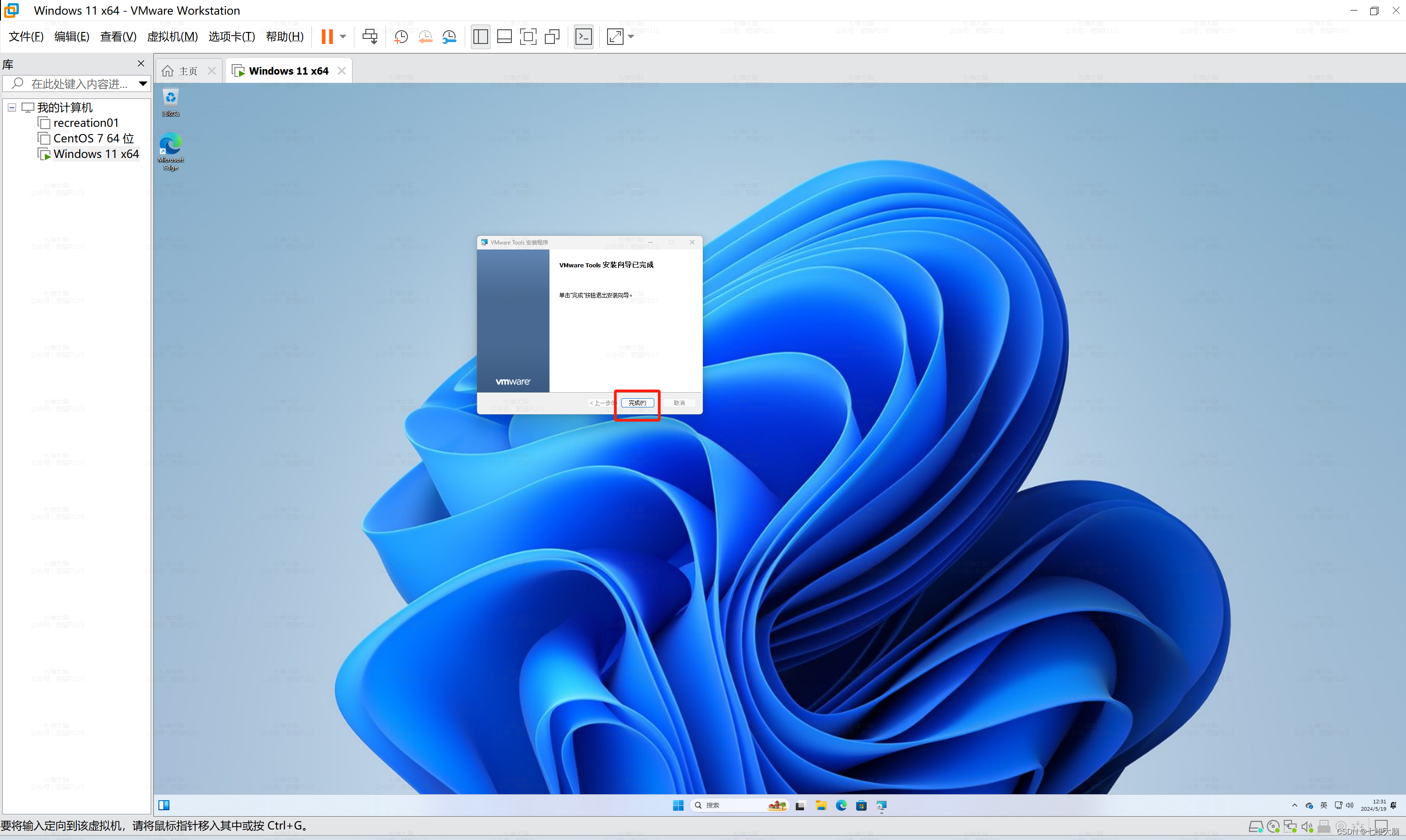Minimize the VMware Tools installer window

[x=651, y=242]
